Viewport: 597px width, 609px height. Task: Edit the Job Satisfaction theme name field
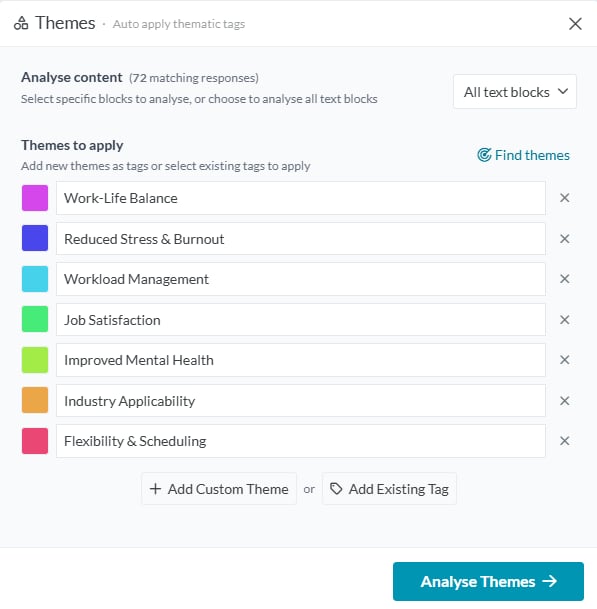(301, 320)
